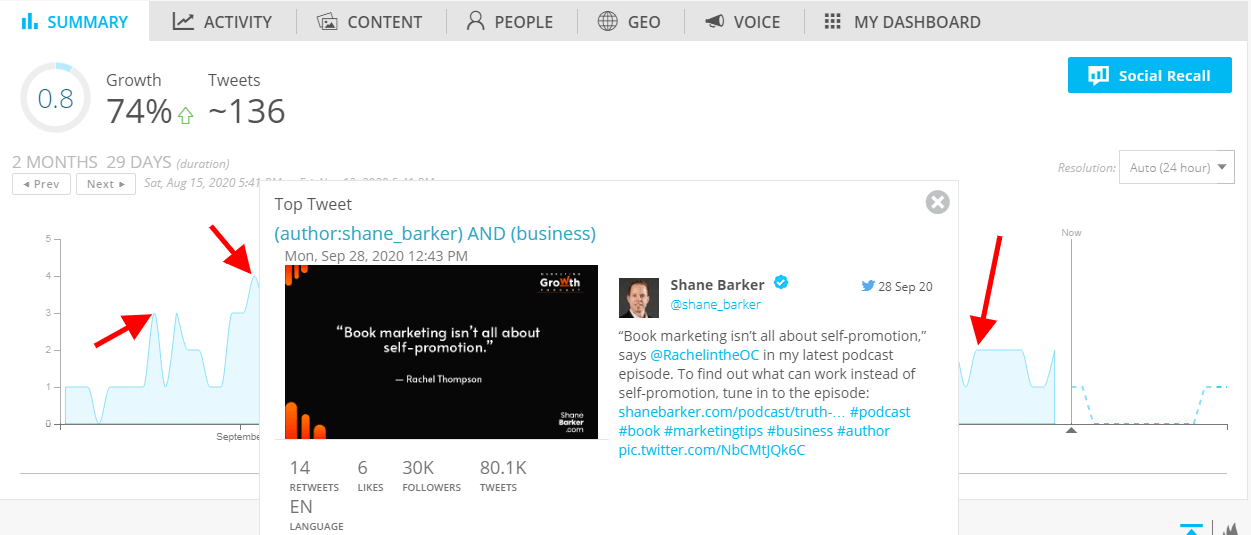Click the Now marker triangle on timeline

tap(1071, 430)
